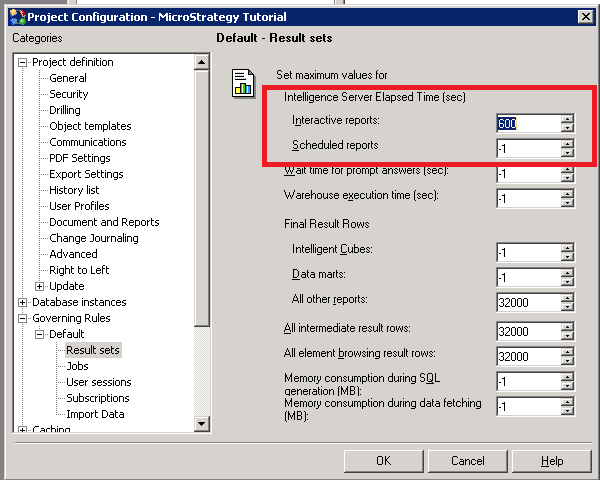Click the categories tree scrollbar thumb

pyautogui.click(x=202, y=198)
